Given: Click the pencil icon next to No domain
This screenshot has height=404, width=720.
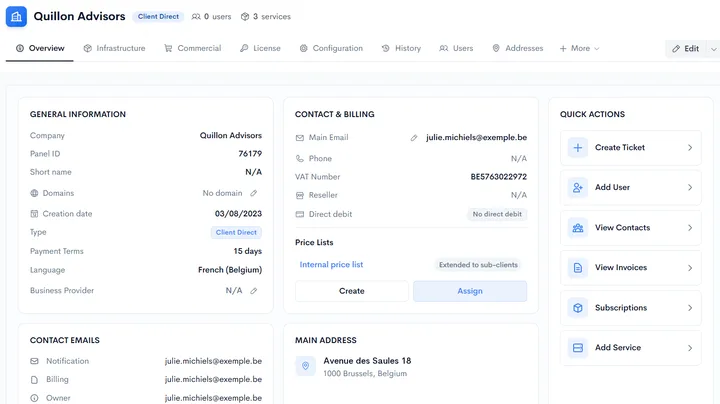Looking at the screenshot, I should [x=253, y=193].
